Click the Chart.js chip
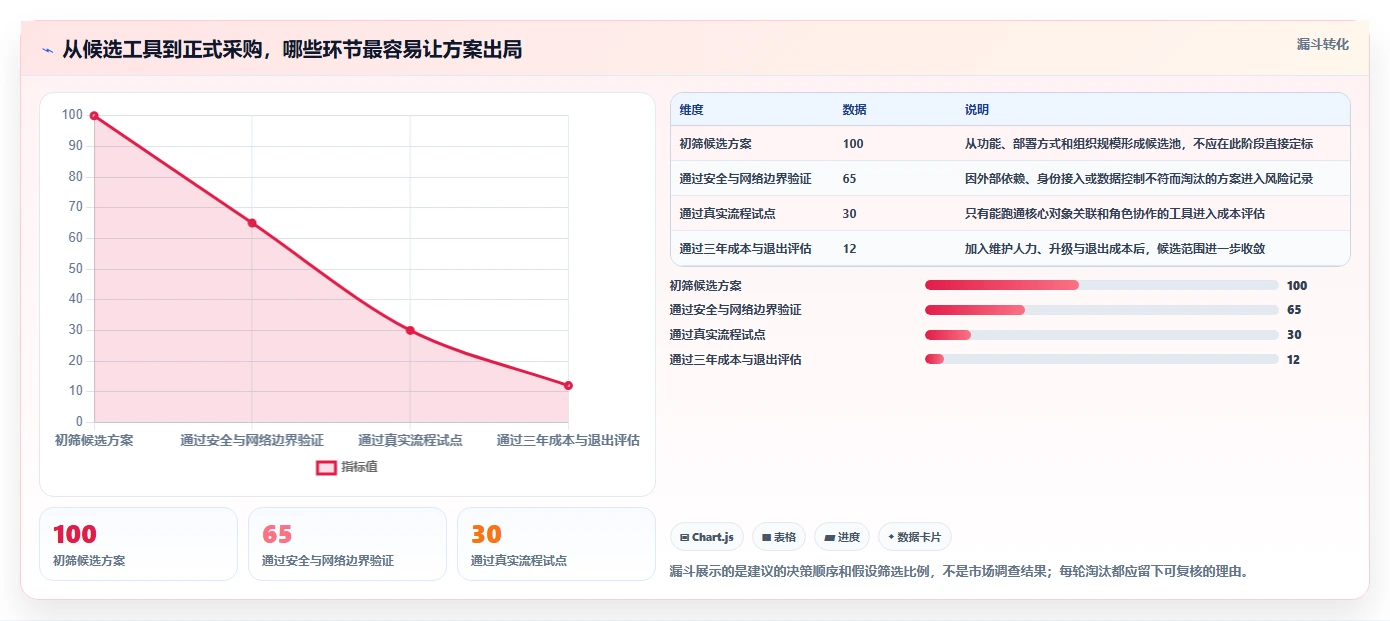The width and height of the screenshot is (1390, 621). [x=706, y=537]
